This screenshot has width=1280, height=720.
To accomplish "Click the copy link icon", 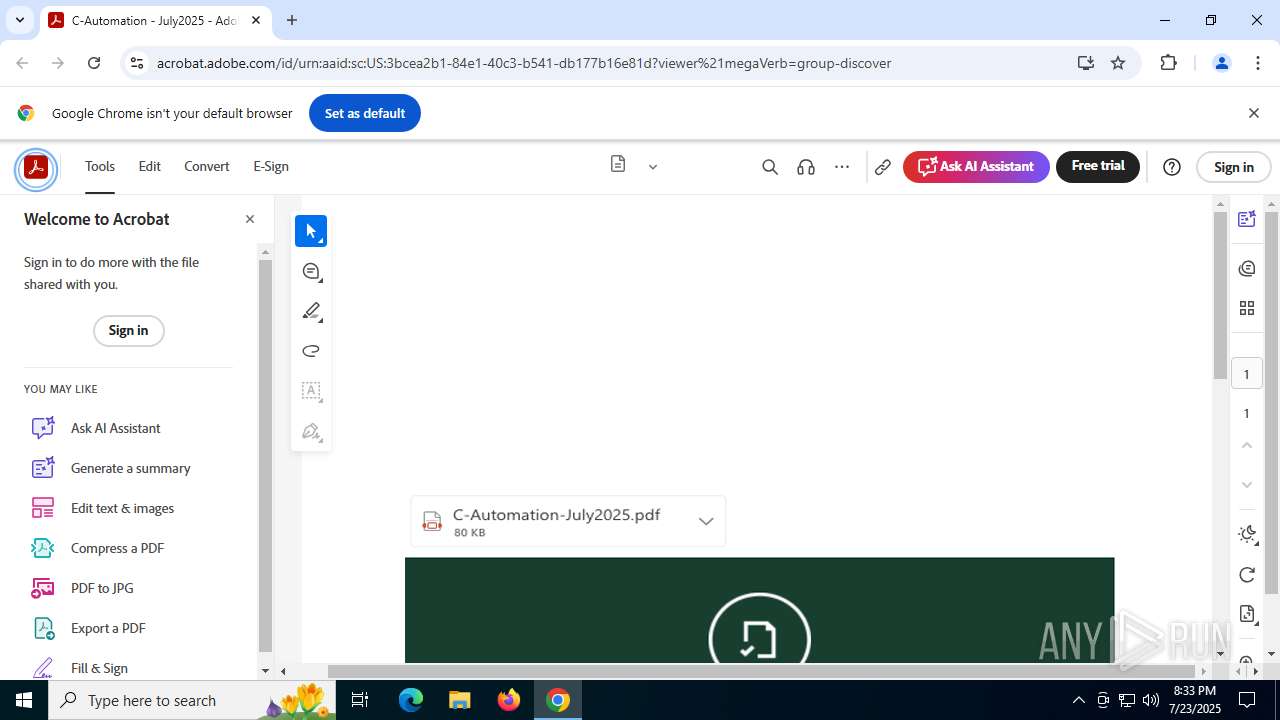I will [x=882, y=167].
